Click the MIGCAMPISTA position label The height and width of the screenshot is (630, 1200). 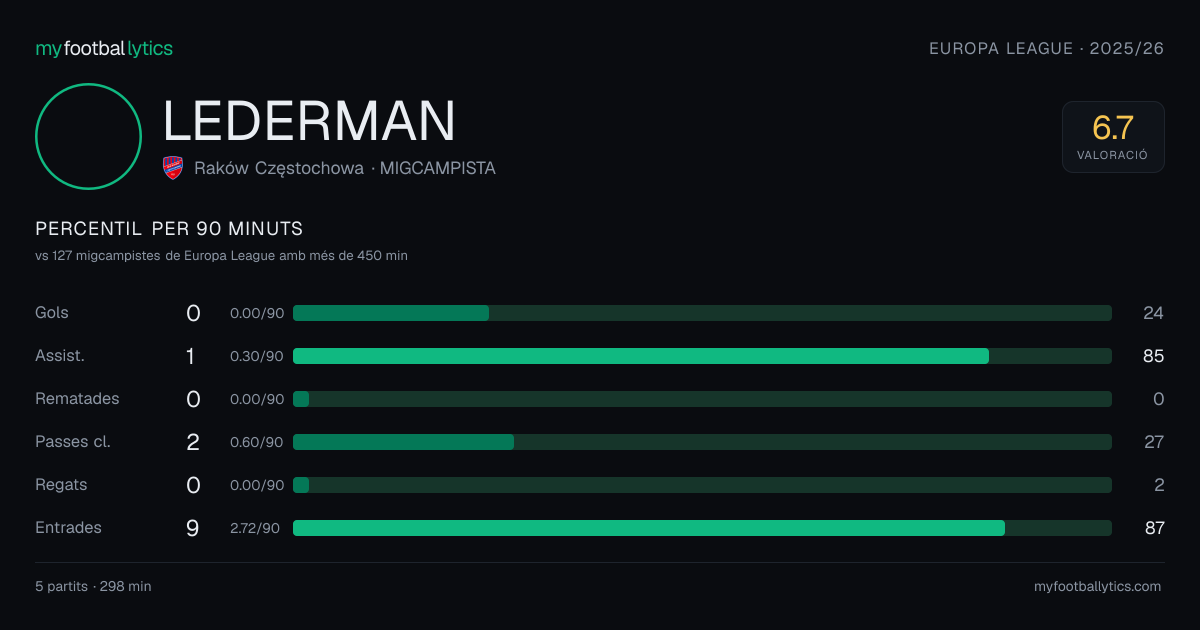(438, 168)
